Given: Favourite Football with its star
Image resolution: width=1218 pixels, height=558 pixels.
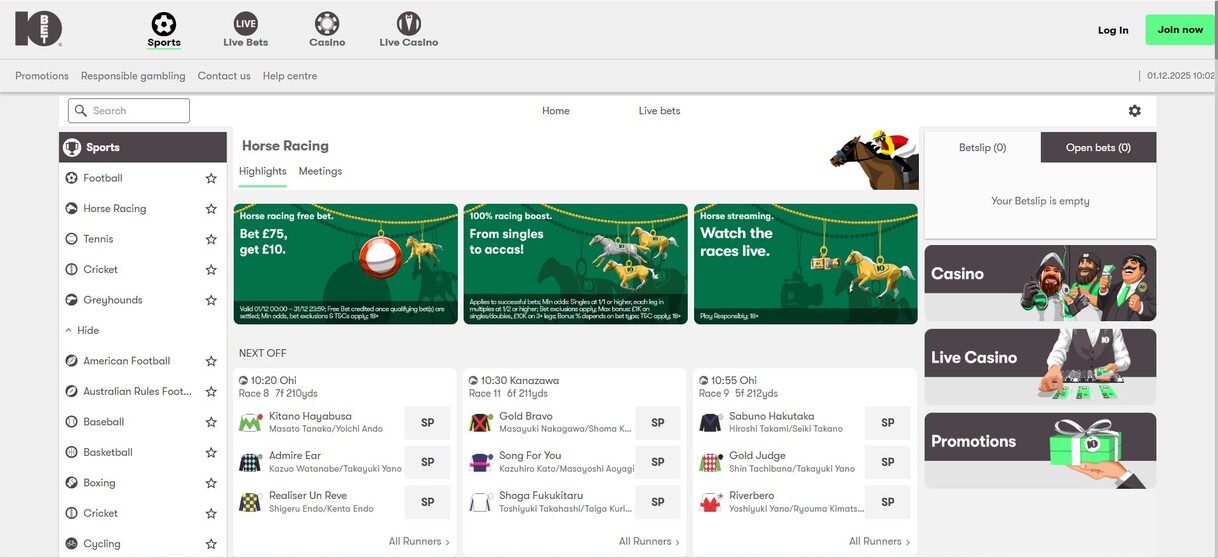Looking at the screenshot, I should pos(211,178).
